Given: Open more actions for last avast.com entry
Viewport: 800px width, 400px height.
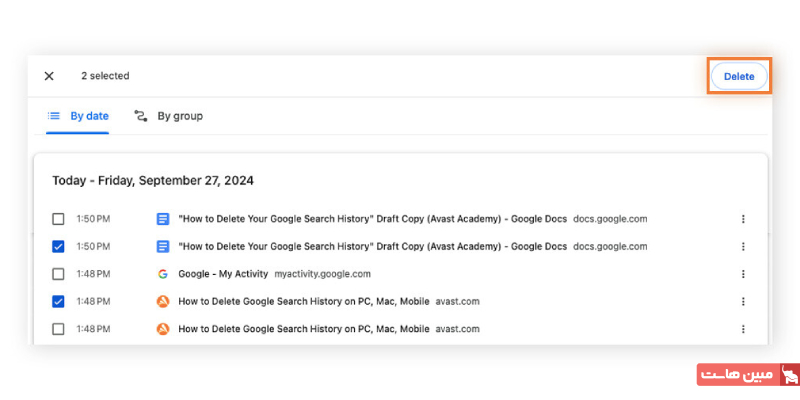Looking at the screenshot, I should [x=743, y=329].
